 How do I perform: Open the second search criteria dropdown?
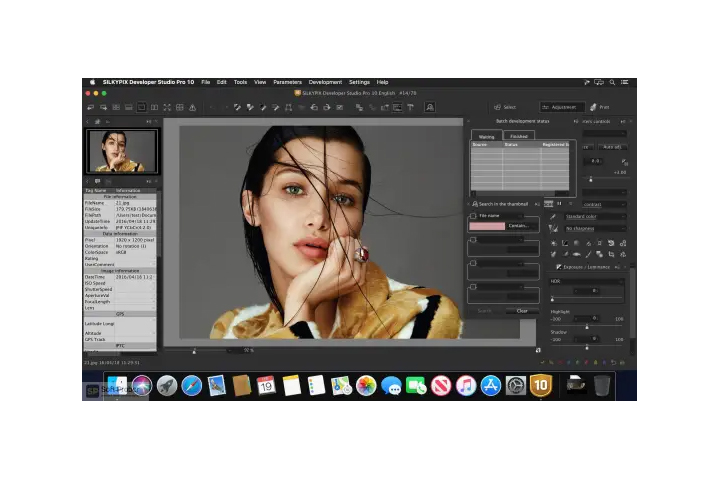(x=501, y=239)
